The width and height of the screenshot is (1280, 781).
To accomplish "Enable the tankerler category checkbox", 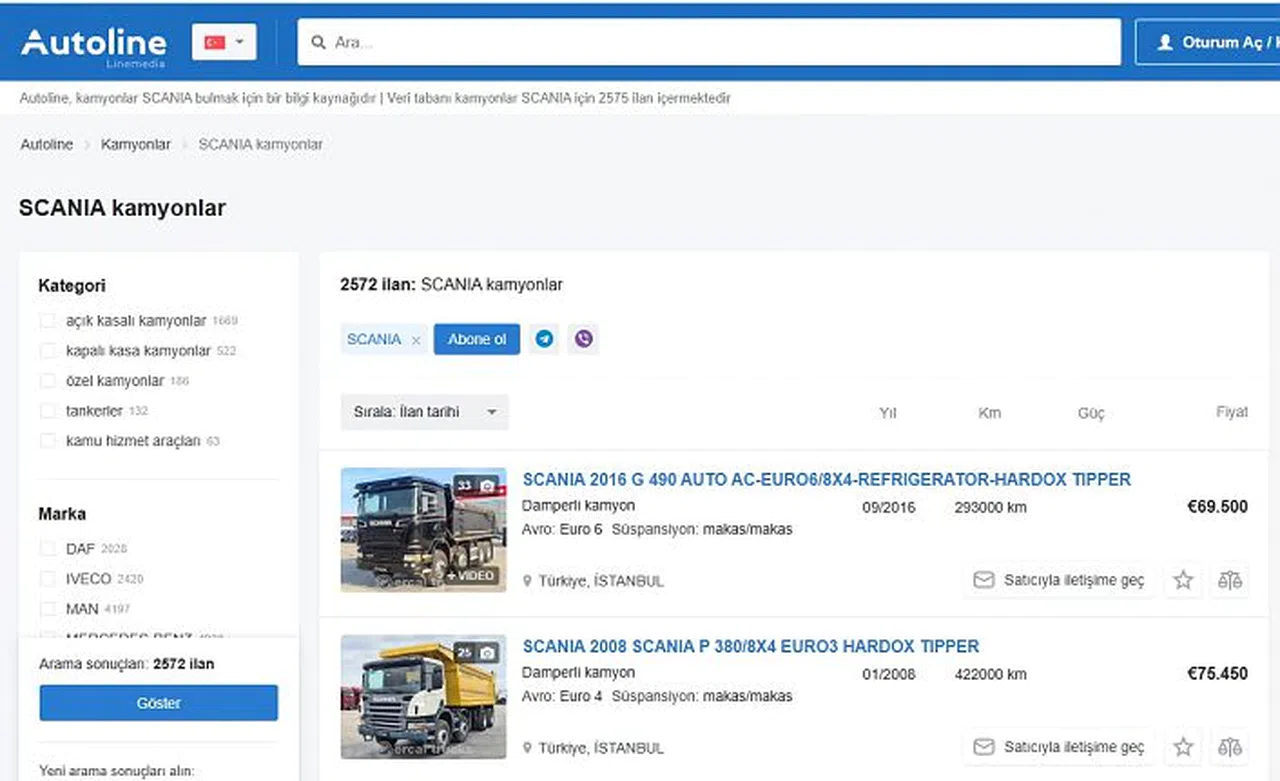I will point(47,411).
